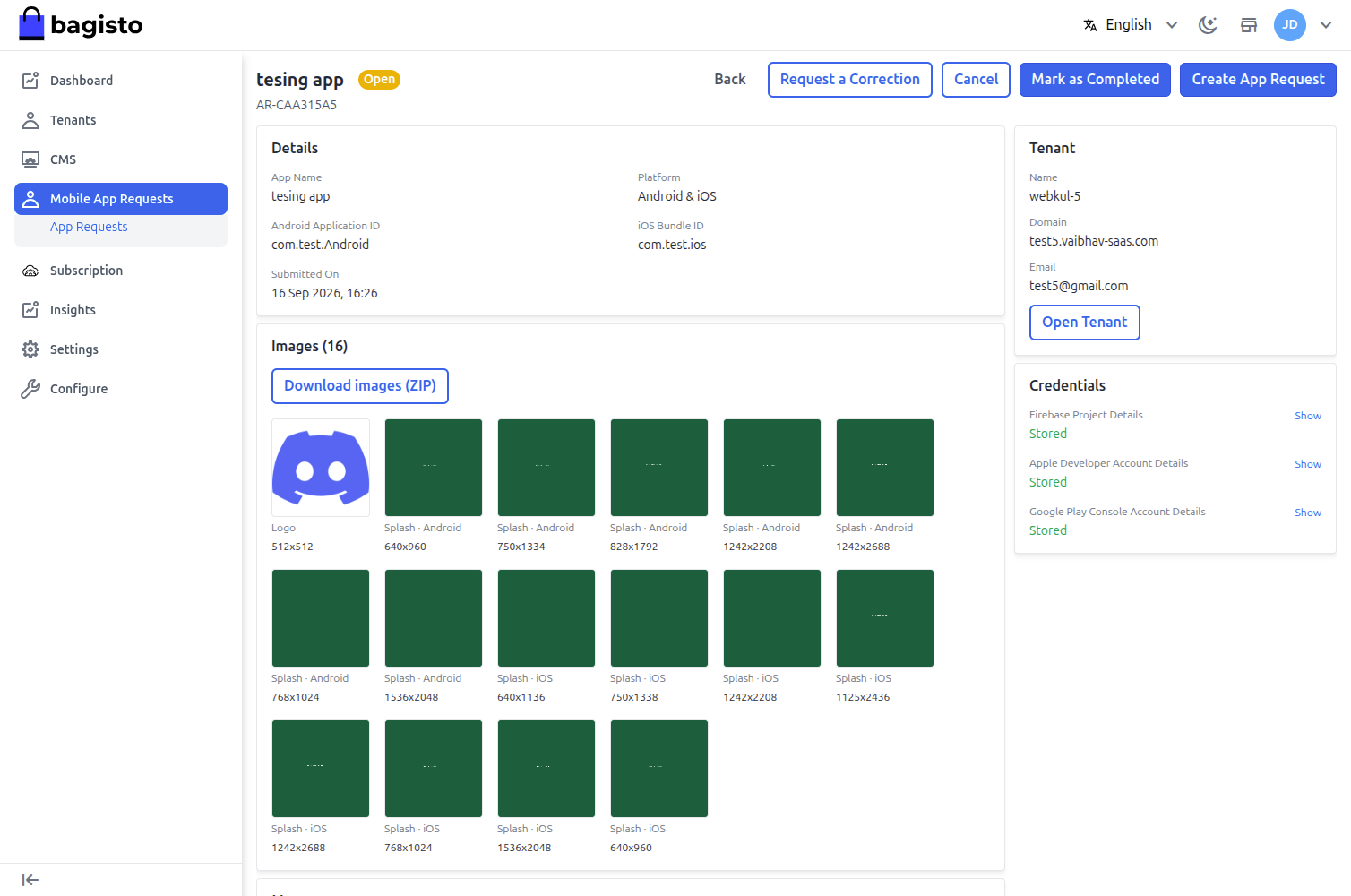
Task: Open the Splash iOS 1242x2688 thumbnail
Action: click(321, 769)
